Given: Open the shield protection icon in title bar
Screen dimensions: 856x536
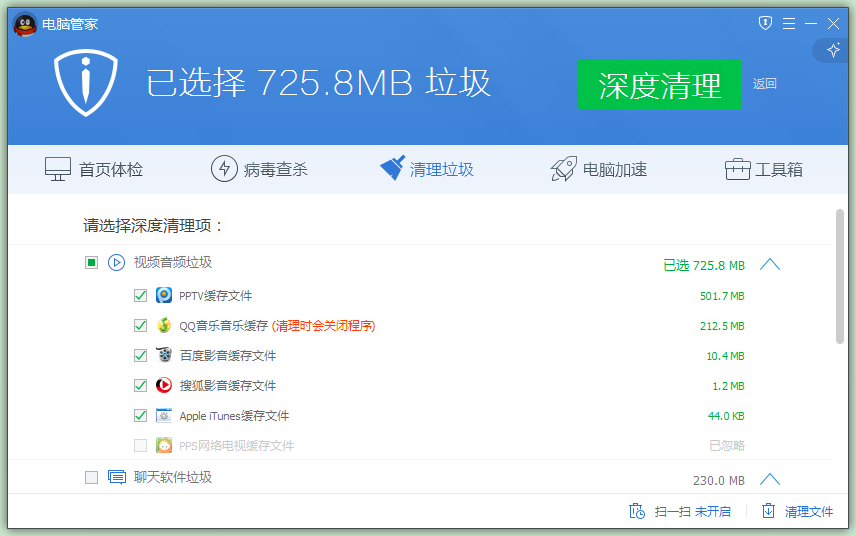Looking at the screenshot, I should [x=765, y=23].
